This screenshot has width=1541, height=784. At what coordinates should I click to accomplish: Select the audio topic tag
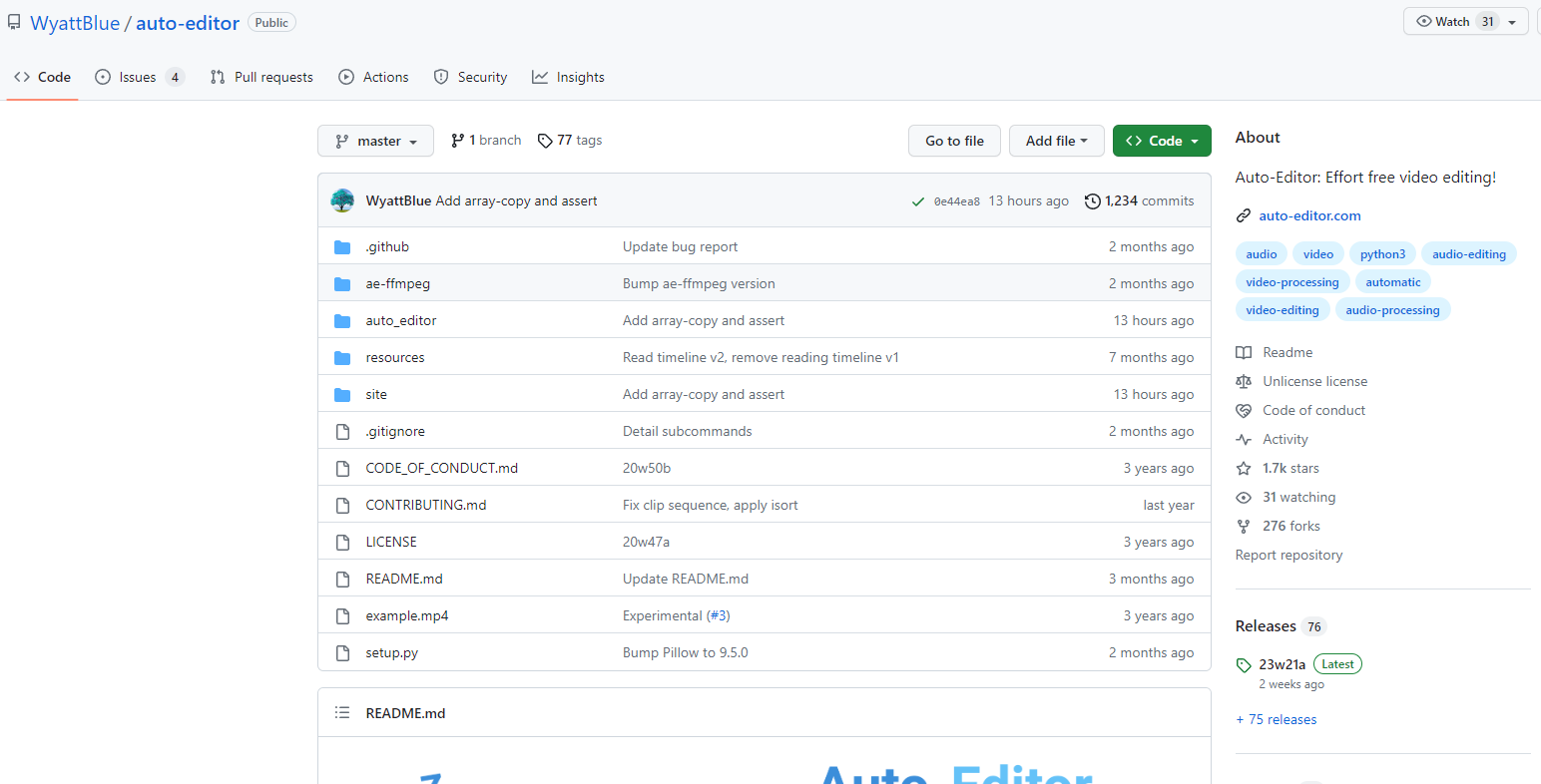click(1262, 254)
